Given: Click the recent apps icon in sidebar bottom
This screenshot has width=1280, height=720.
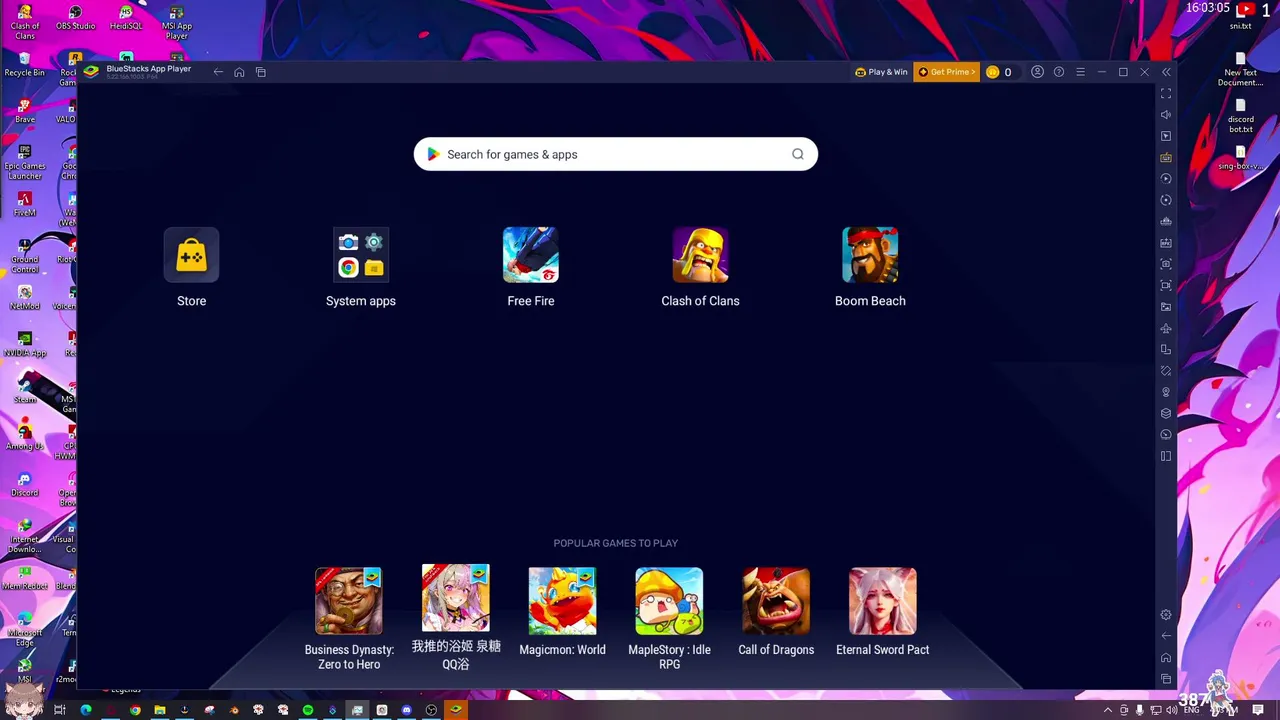Looking at the screenshot, I should click(1166, 679).
